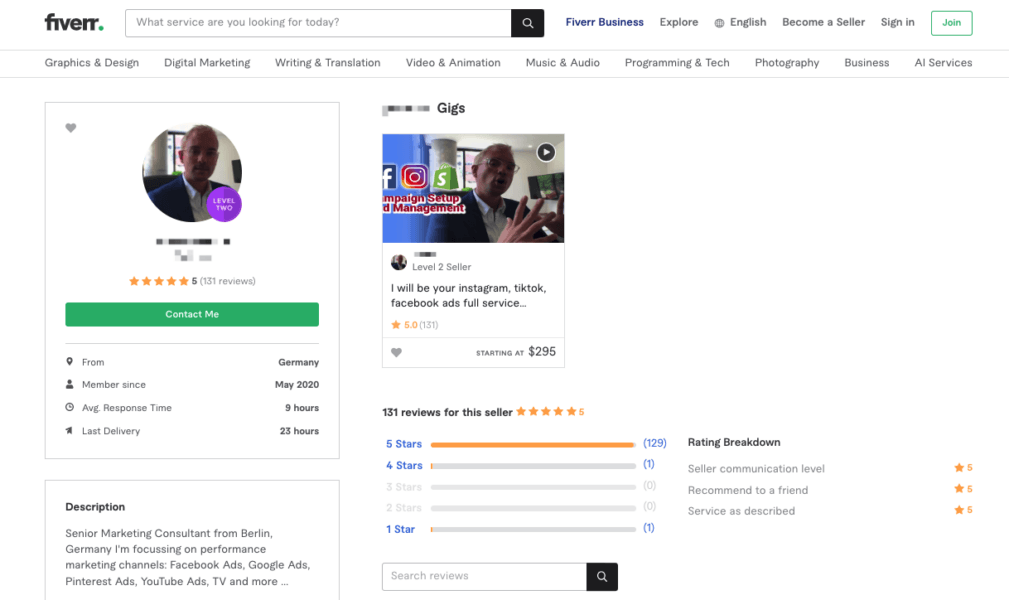Play the seller's introduction video
1009x600 pixels.
click(545, 152)
